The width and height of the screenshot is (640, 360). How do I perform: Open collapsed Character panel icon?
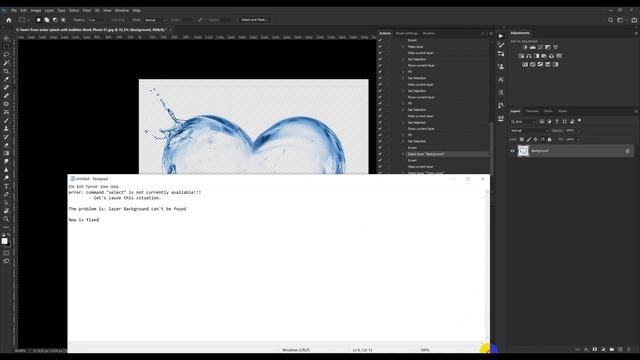(x=501, y=80)
